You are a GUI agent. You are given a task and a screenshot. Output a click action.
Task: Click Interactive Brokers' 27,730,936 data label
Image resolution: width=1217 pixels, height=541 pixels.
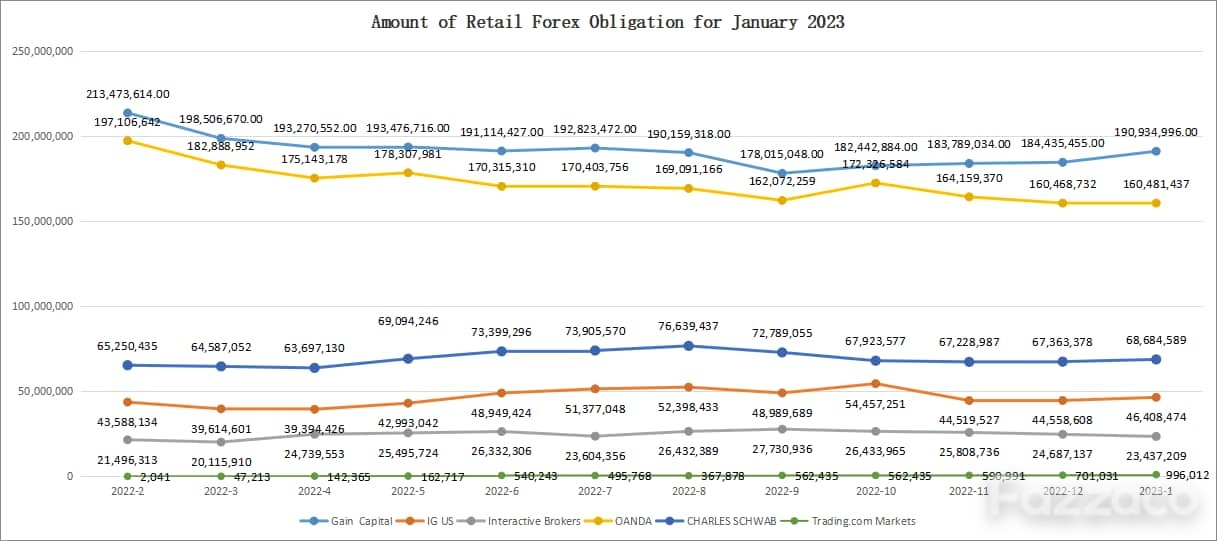(786, 449)
